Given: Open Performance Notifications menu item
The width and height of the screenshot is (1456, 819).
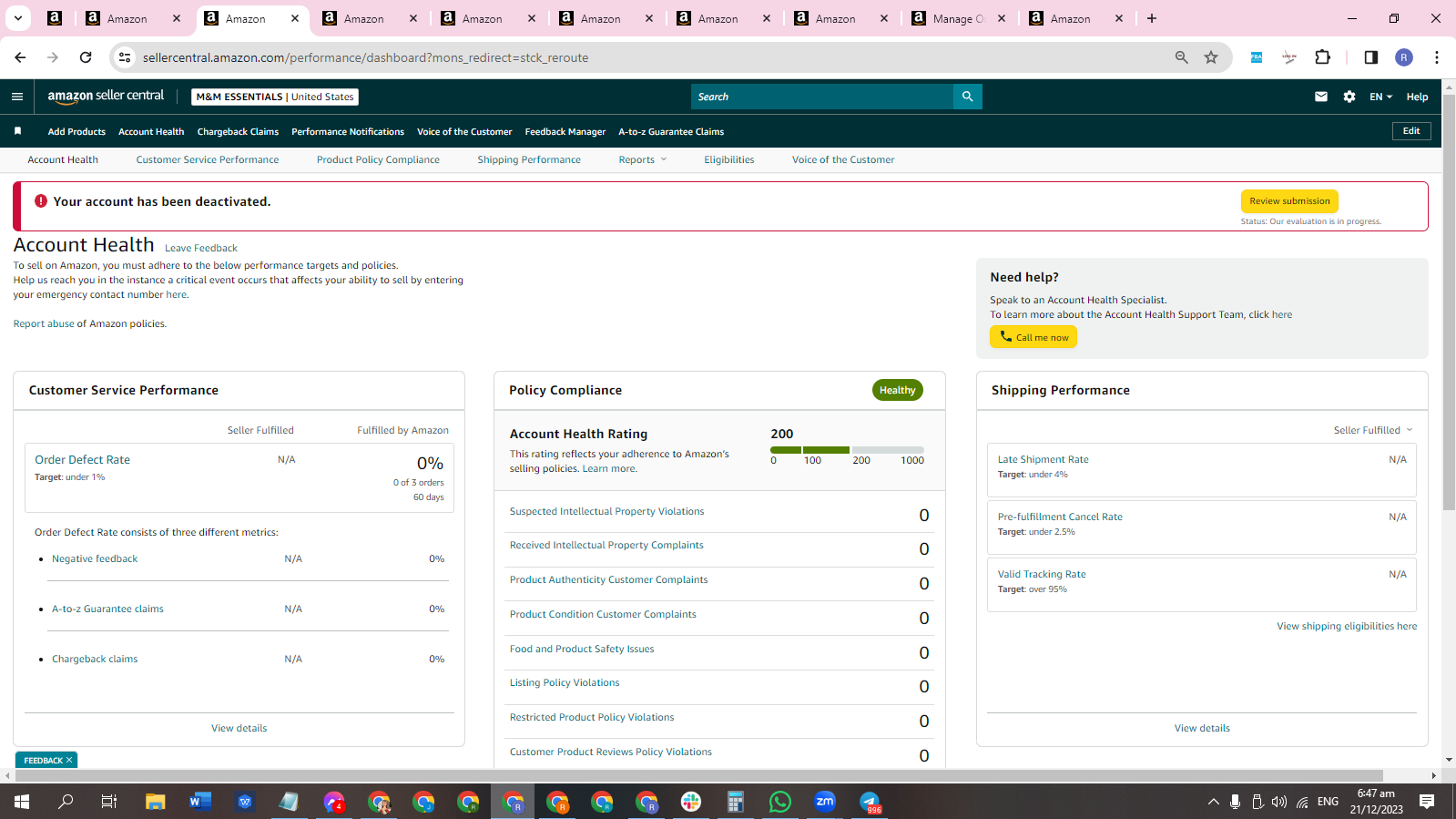Looking at the screenshot, I should 348,131.
